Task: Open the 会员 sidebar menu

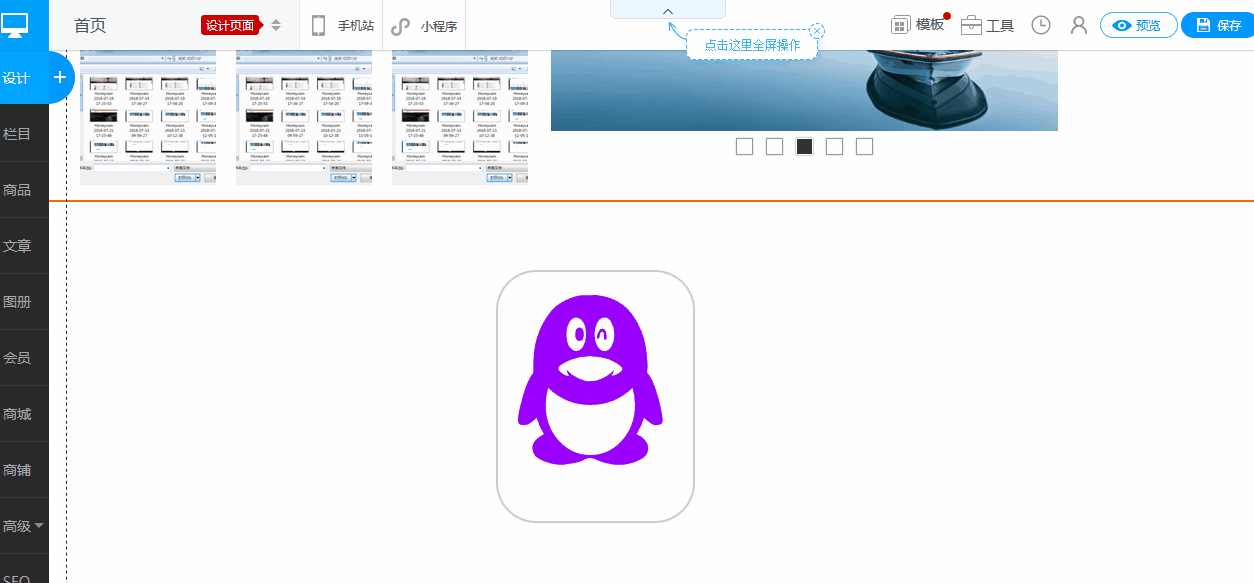Action: pyautogui.click(x=17, y=358)
